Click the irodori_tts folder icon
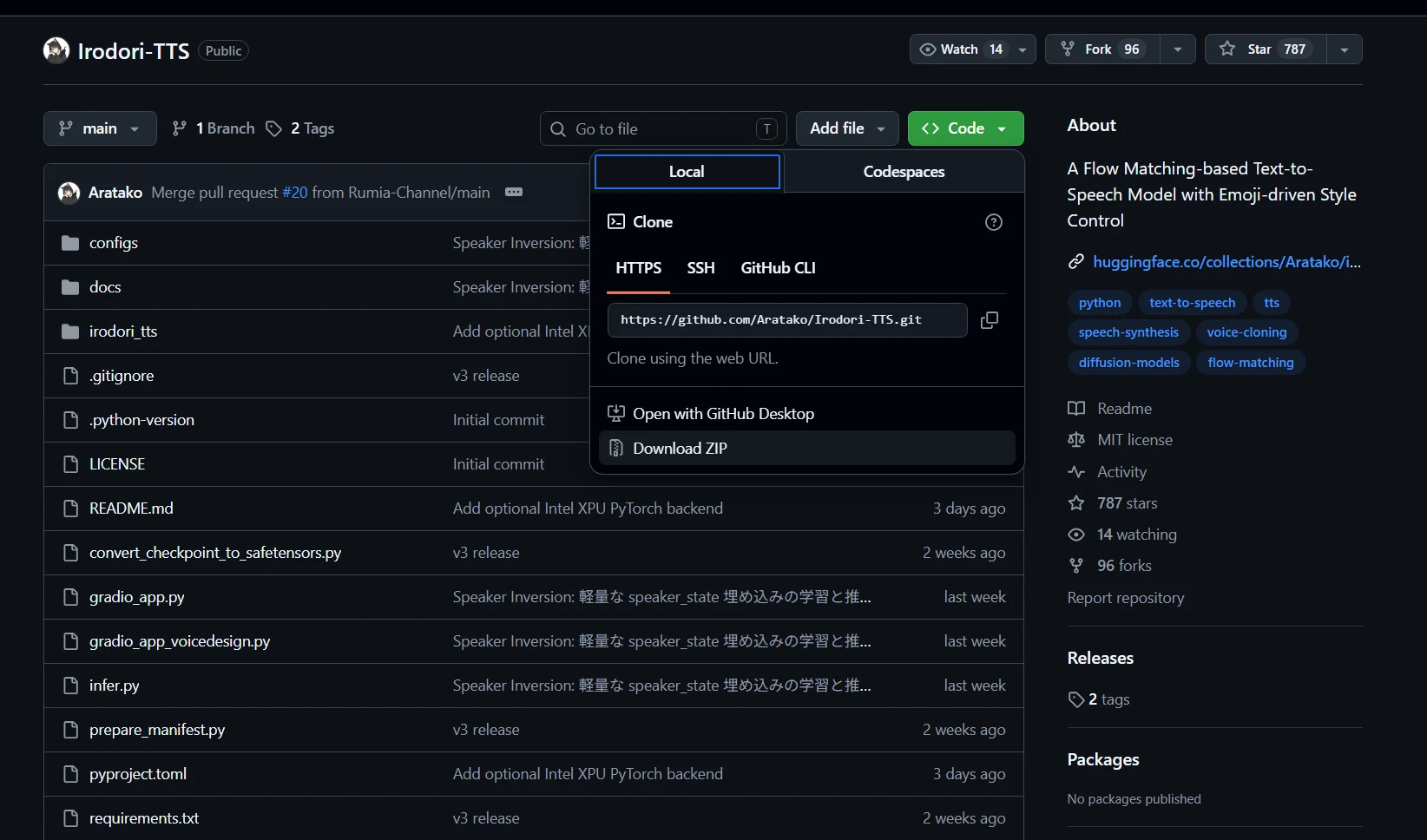 [x=70, y=331]
